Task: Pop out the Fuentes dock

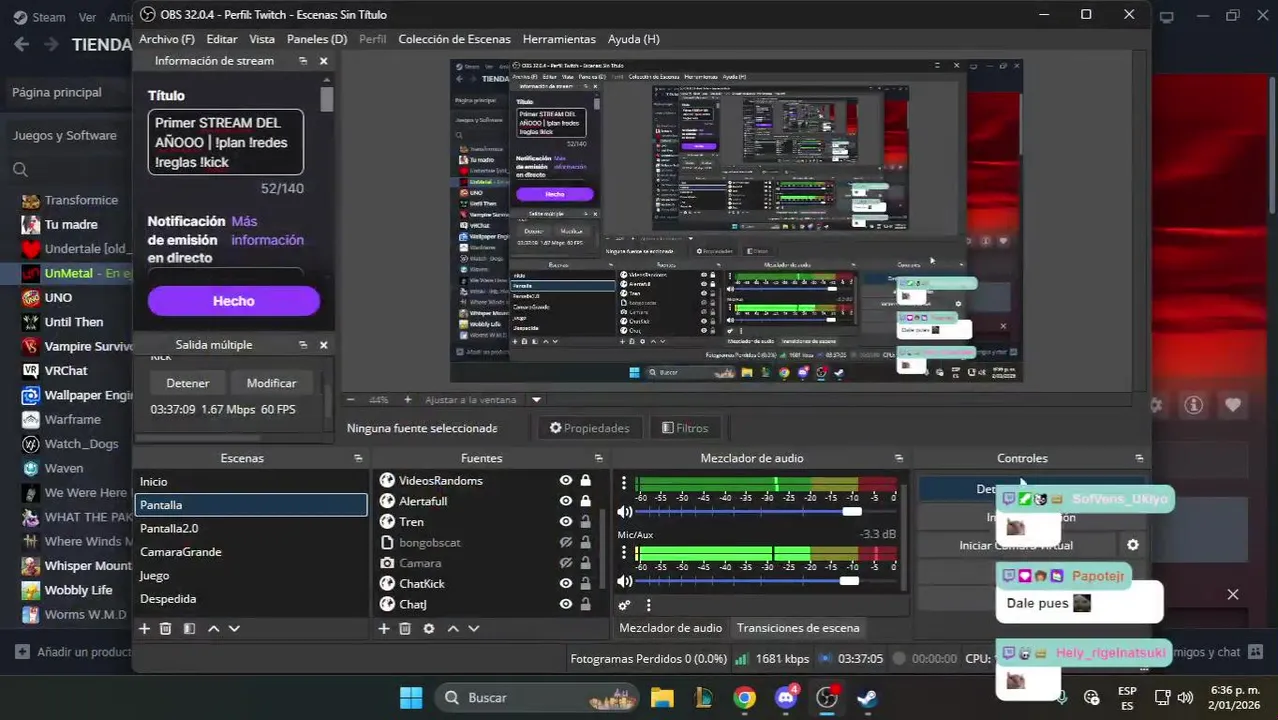Action: tap(598, 458)
